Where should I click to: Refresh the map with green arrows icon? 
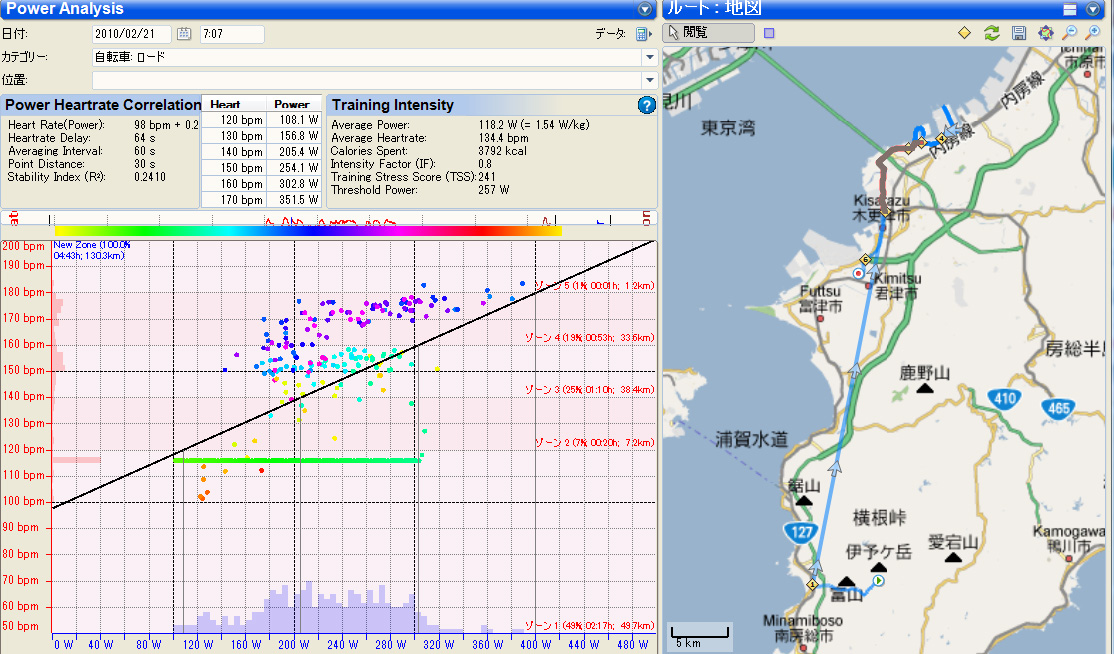pos(991,33)
